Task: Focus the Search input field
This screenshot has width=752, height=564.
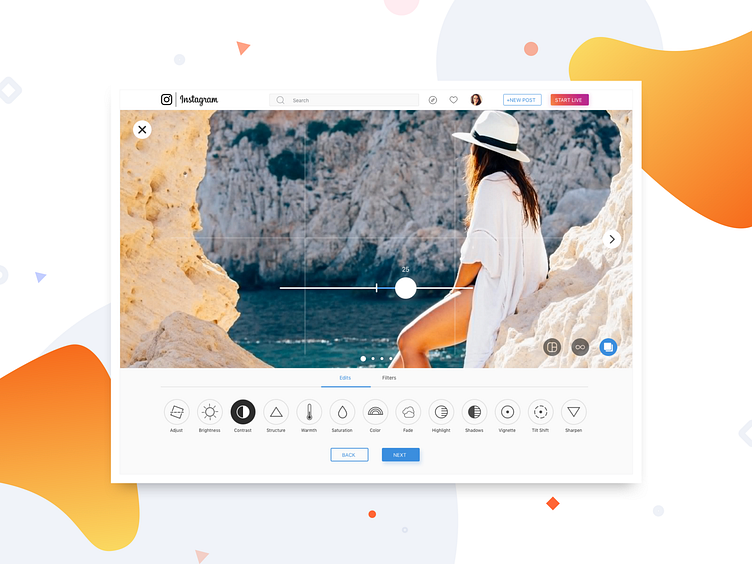Action: pyautogui.click(x=344, y=100)
